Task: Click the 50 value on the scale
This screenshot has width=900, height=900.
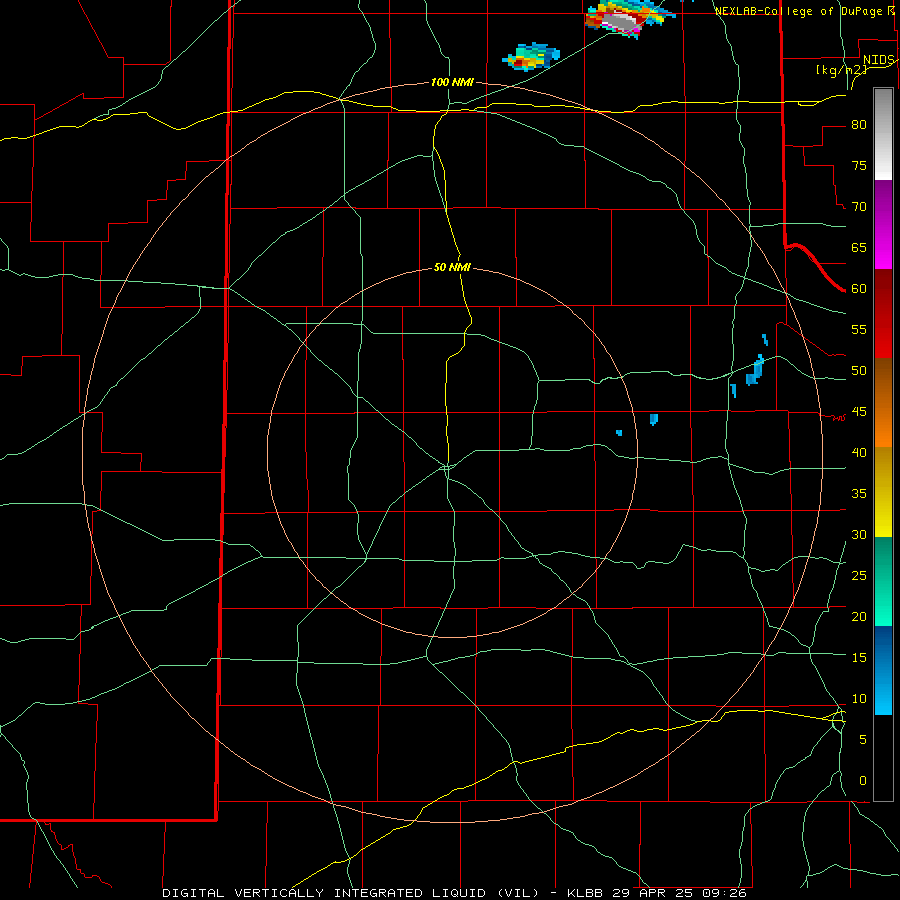Action: pos(859,371)
